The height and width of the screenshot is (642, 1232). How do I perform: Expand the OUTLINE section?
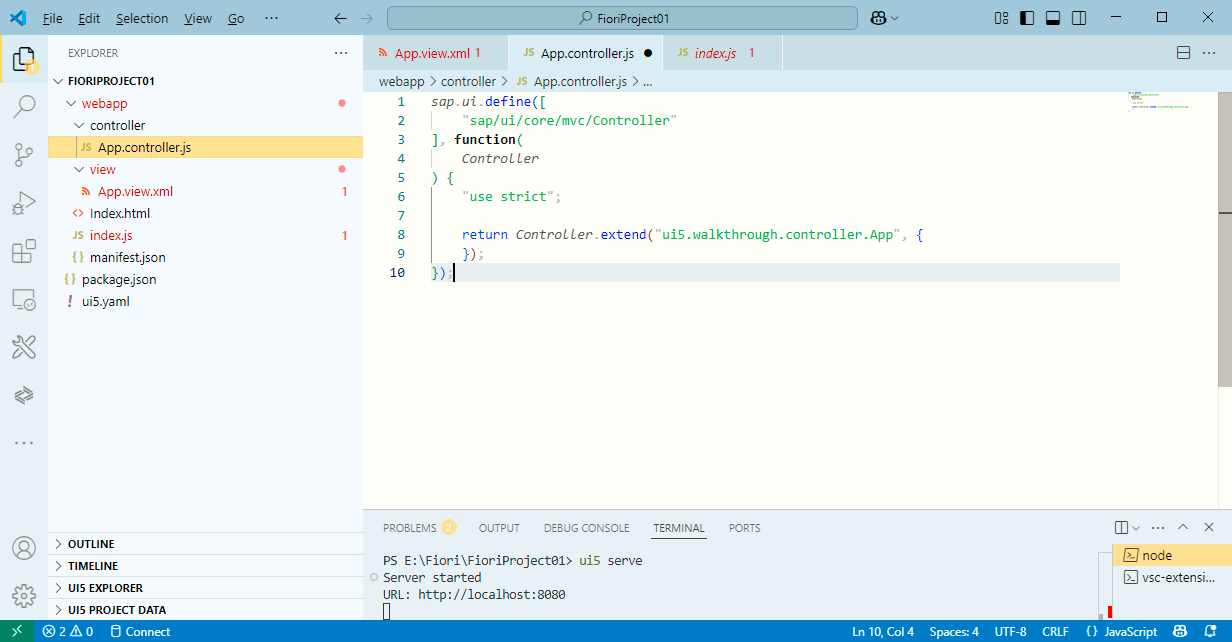(205, 544)
